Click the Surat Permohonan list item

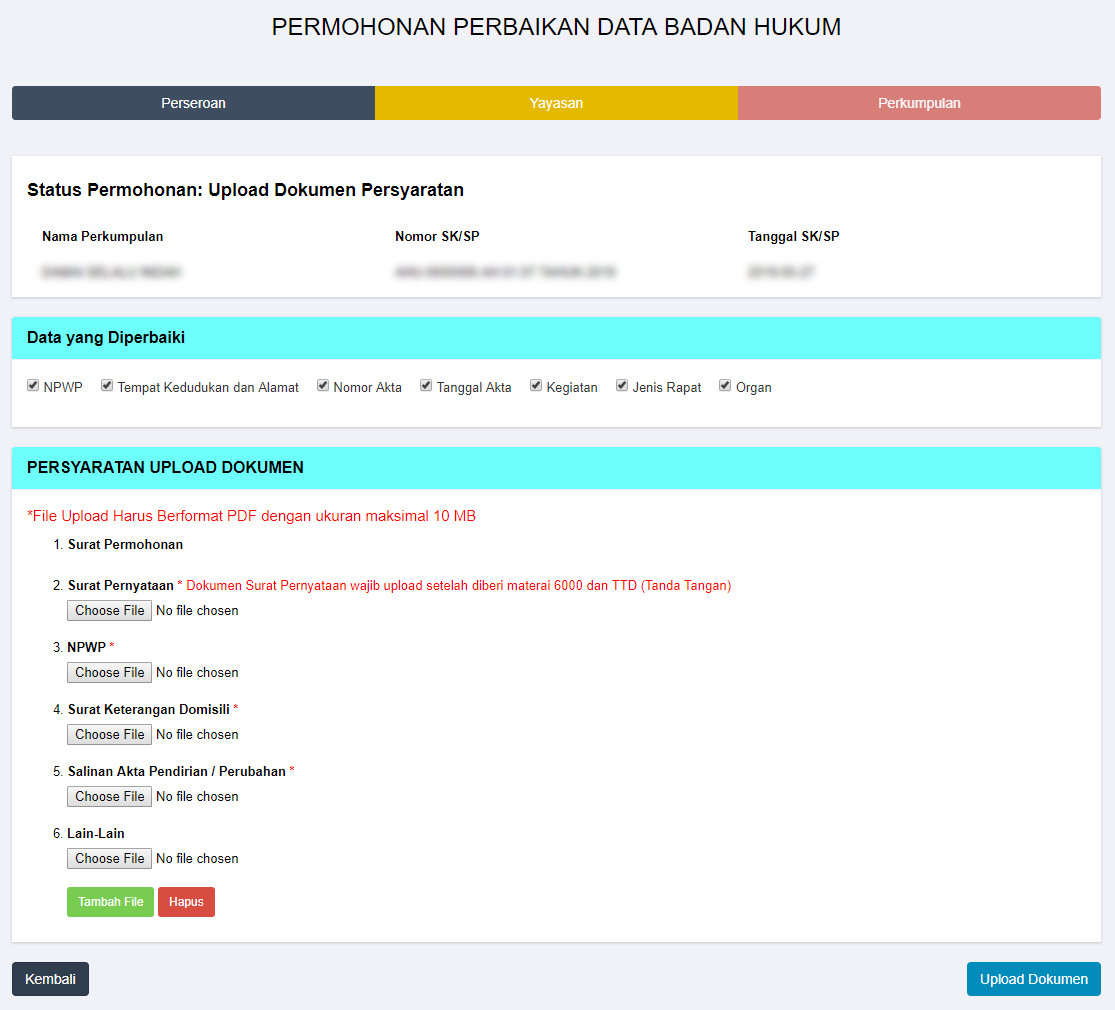coord(125,544)
